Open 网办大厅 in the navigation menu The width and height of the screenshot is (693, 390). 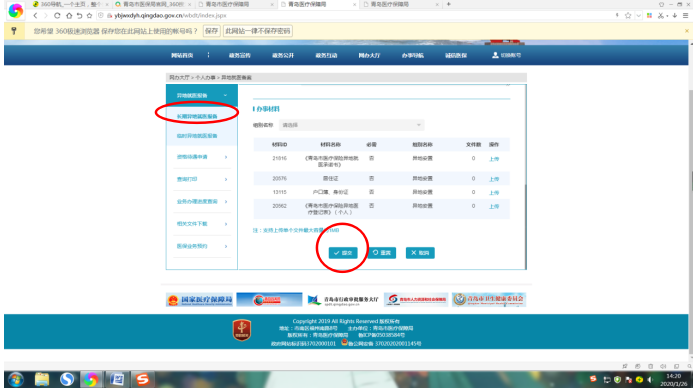[x=369, y=55]
